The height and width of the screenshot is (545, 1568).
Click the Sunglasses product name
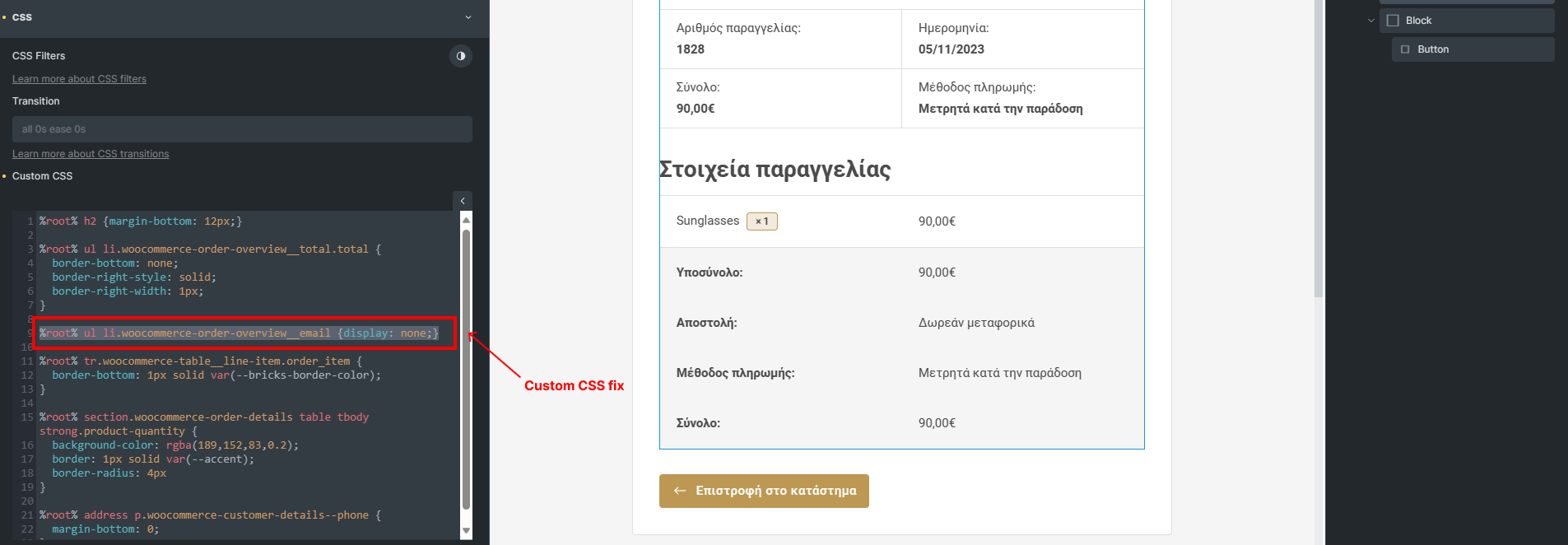708,221
